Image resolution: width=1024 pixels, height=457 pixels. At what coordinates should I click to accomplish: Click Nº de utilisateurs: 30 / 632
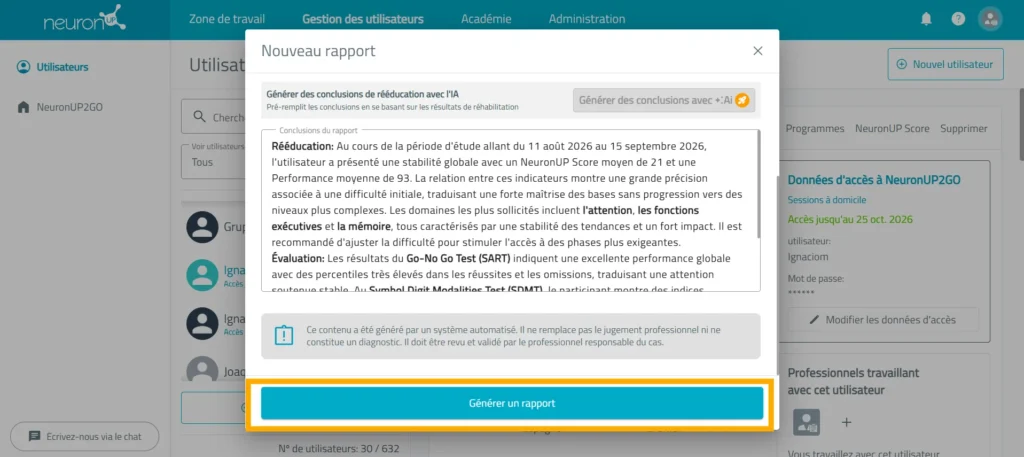tap(338, 449)
